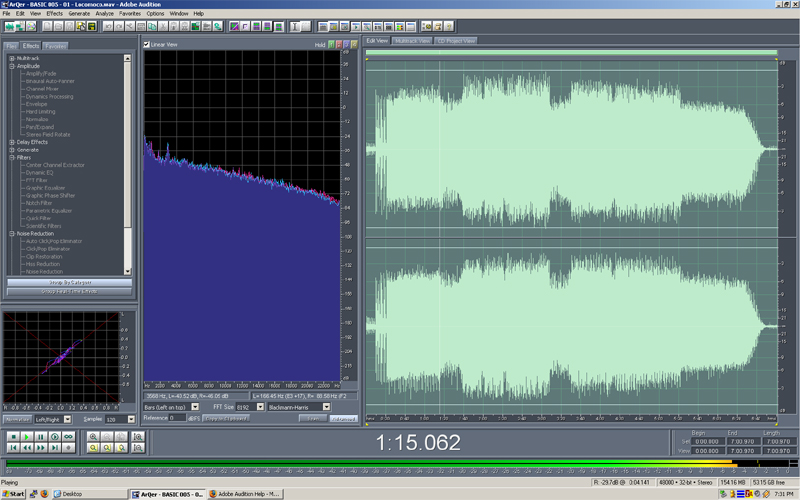
Task: Pause playback with the Pause button
Action: [x=41, y=437]
